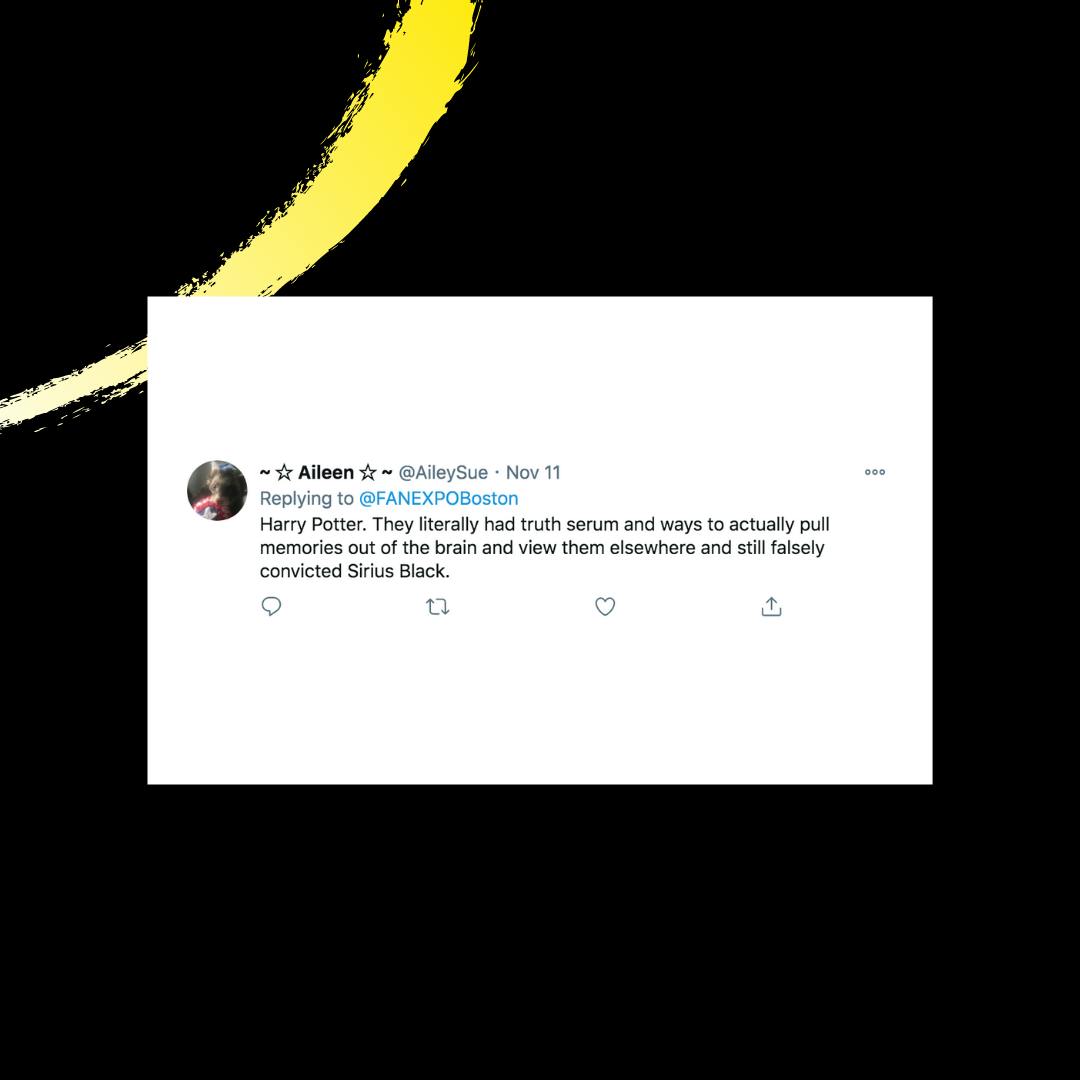Viewport: 1080px width, 1080px height.
Task: Retweet Aileen's tweet
Action: (438, 607)
